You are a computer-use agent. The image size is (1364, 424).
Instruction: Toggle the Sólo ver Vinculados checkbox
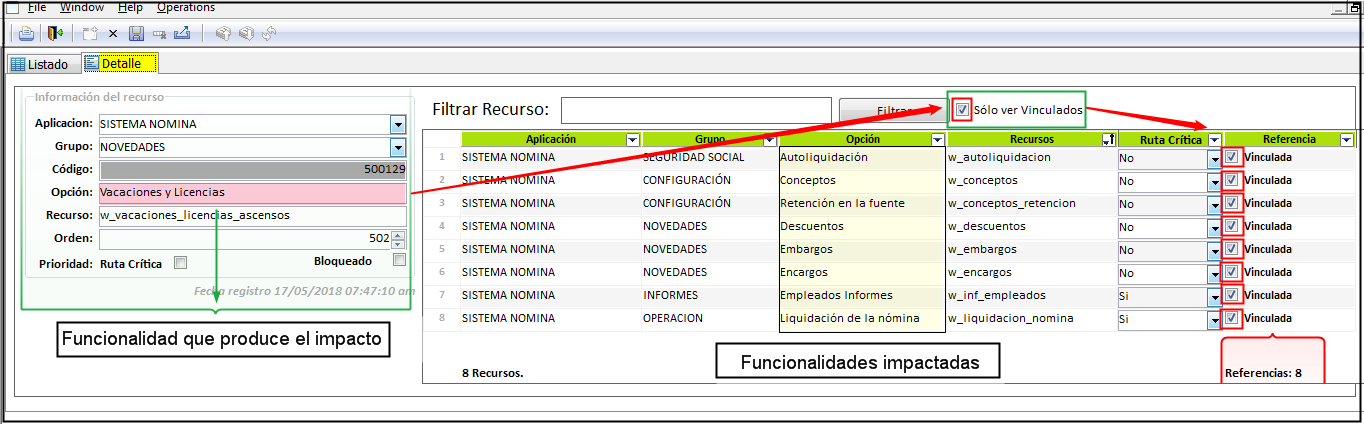pyautogui.click(x=962, y=109)
